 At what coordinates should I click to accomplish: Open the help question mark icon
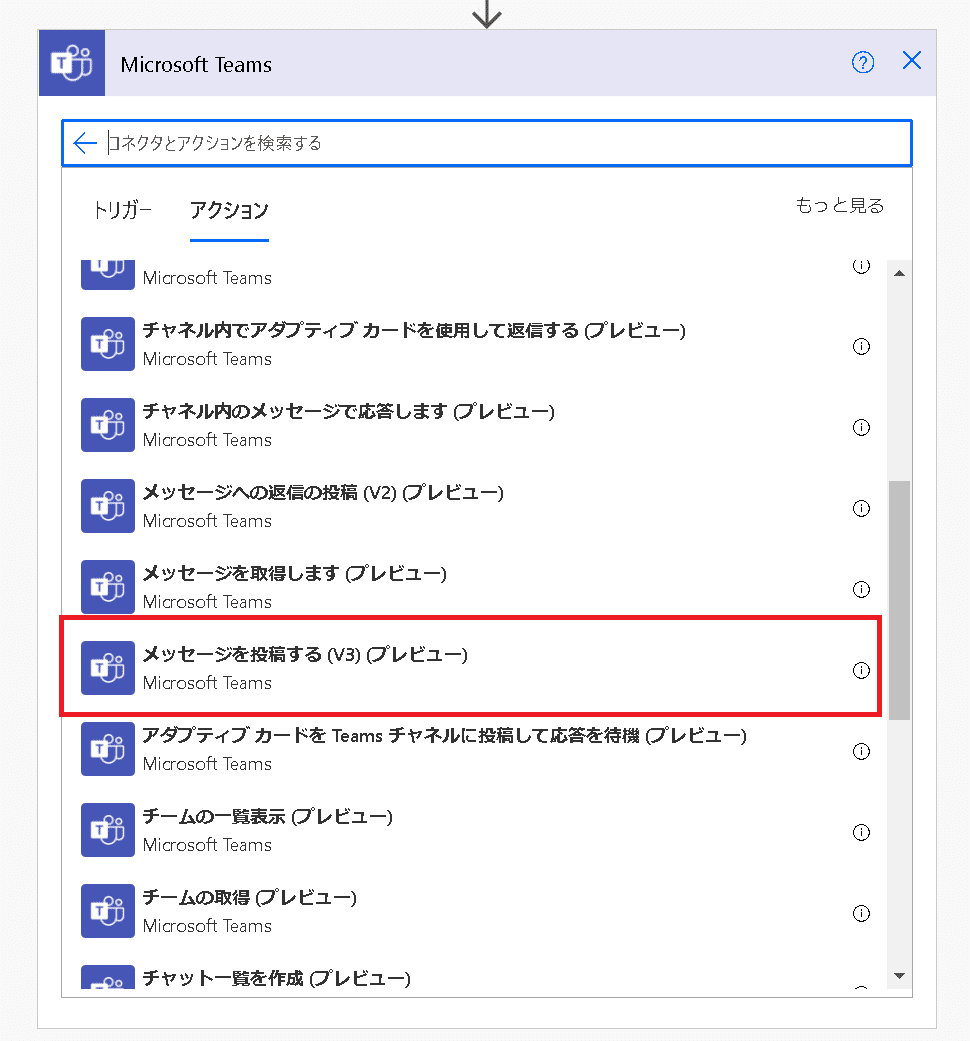click(862, 62)
